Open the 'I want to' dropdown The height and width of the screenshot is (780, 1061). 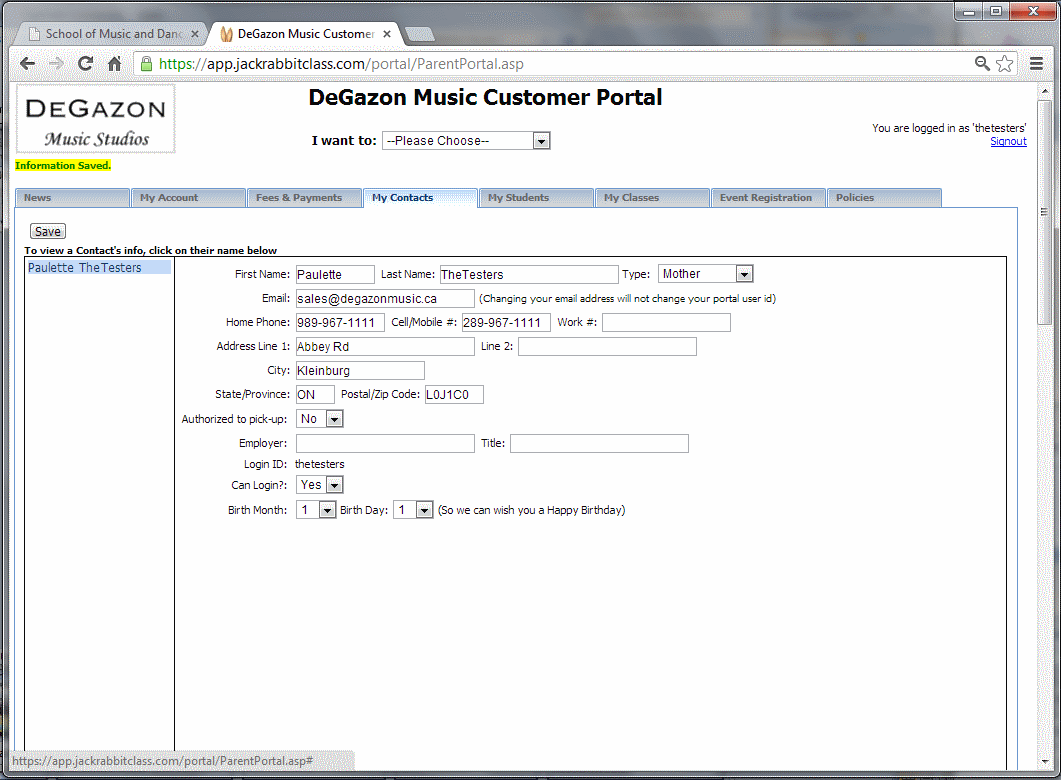(466, 141)
